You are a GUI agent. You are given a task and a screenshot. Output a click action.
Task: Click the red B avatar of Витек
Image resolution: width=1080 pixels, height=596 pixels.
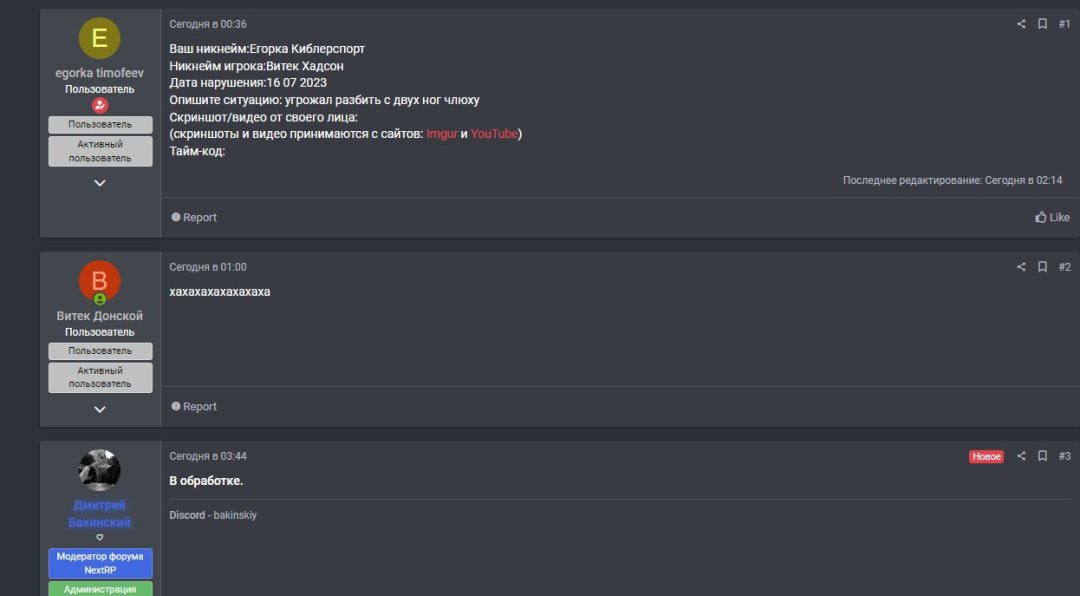(99, 281)
